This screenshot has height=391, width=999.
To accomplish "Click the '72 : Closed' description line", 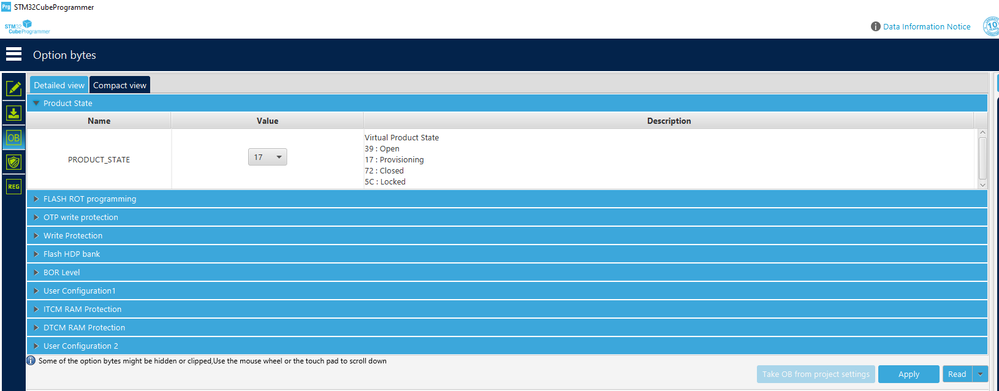I will tap(384, 171).
